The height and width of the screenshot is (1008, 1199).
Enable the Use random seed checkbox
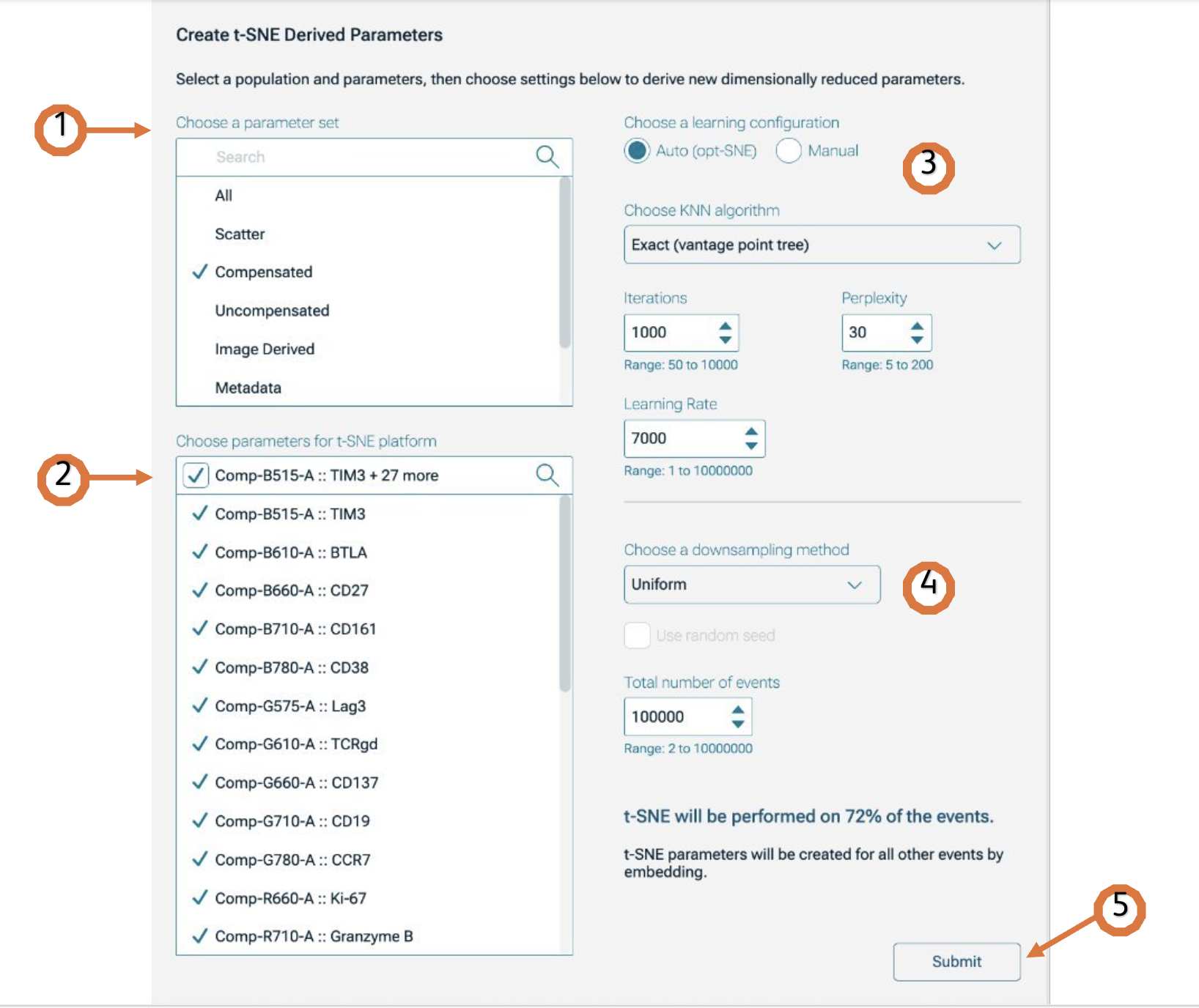click(637, 635)
